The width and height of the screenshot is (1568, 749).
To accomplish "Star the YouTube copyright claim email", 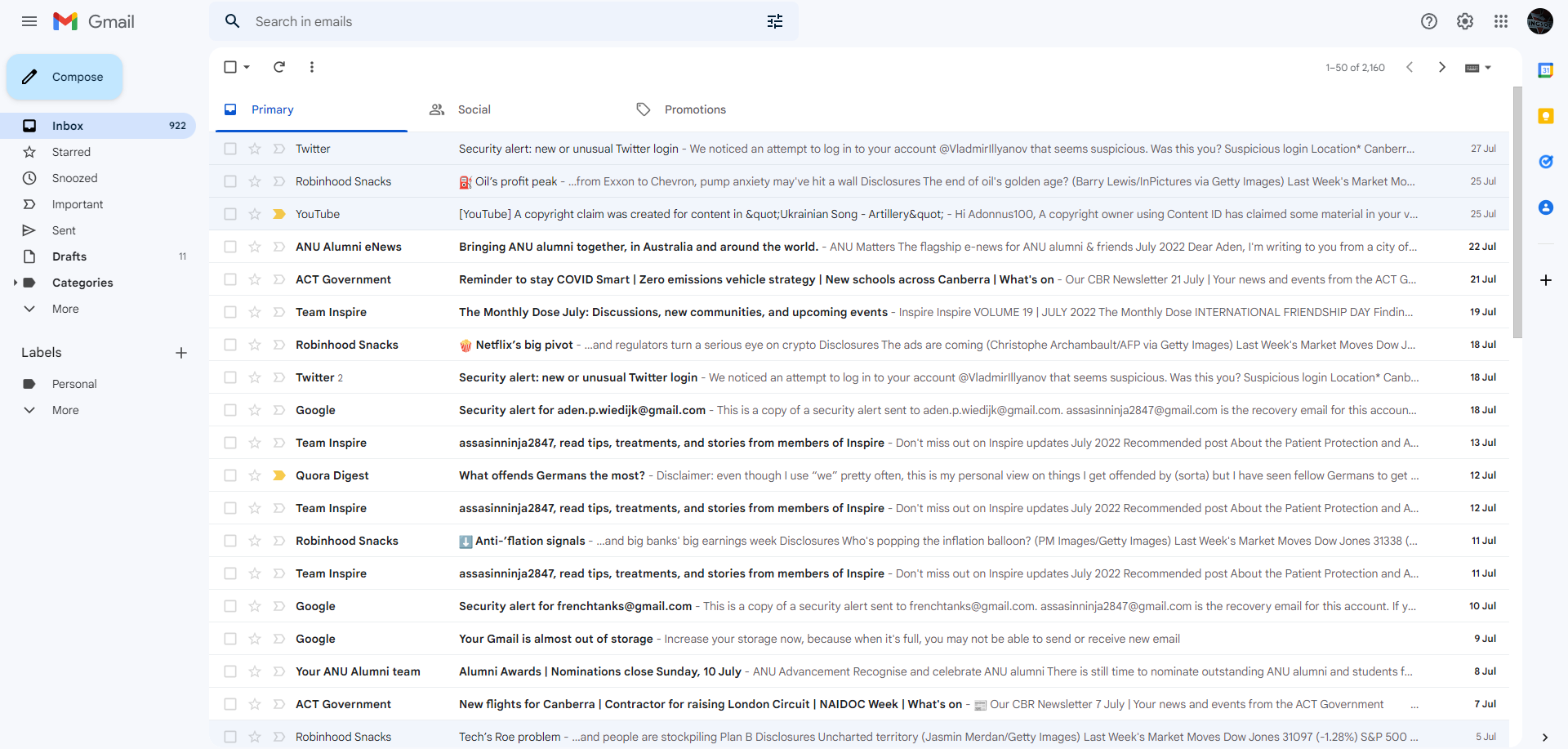I will (x=255, y=214).
